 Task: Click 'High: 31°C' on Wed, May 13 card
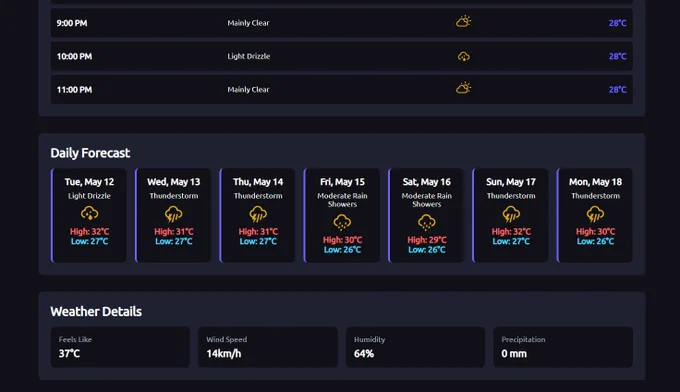point(173,232)
